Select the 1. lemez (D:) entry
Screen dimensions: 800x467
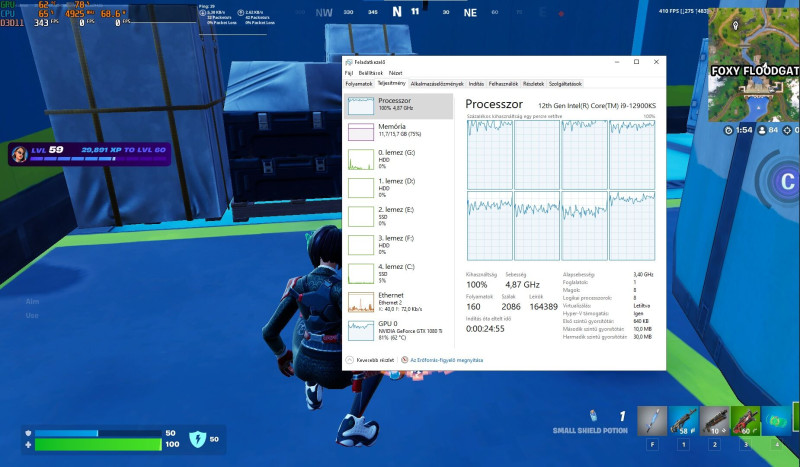tap(398, 188)
